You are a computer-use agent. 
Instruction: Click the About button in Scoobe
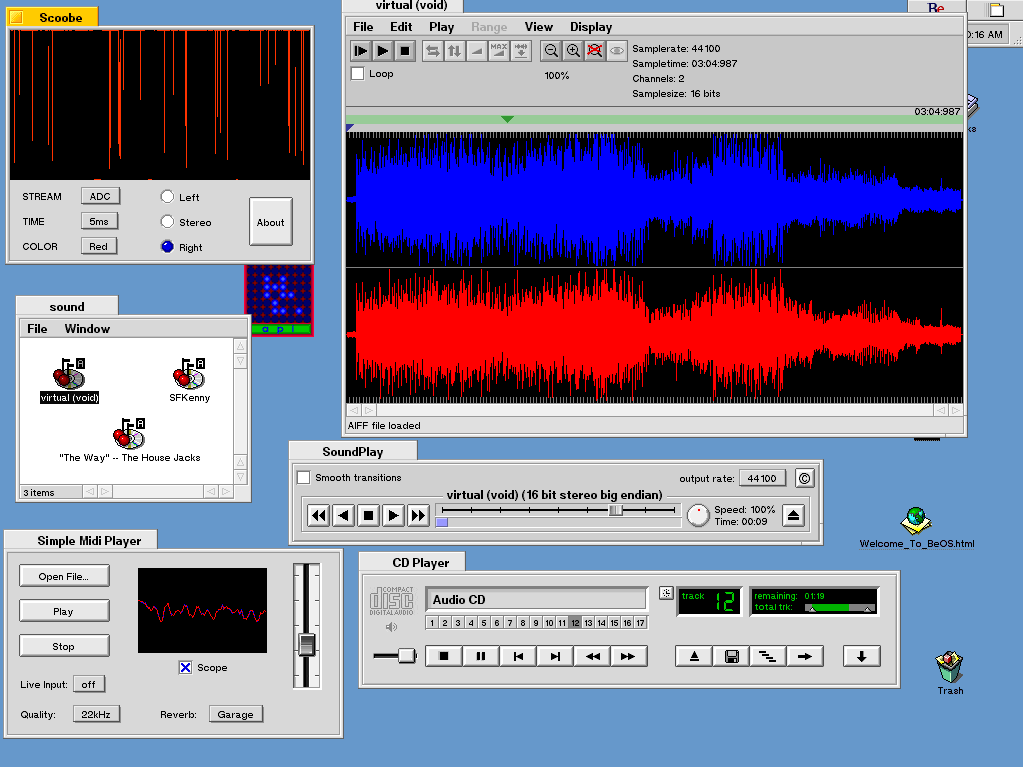(270, 222)
